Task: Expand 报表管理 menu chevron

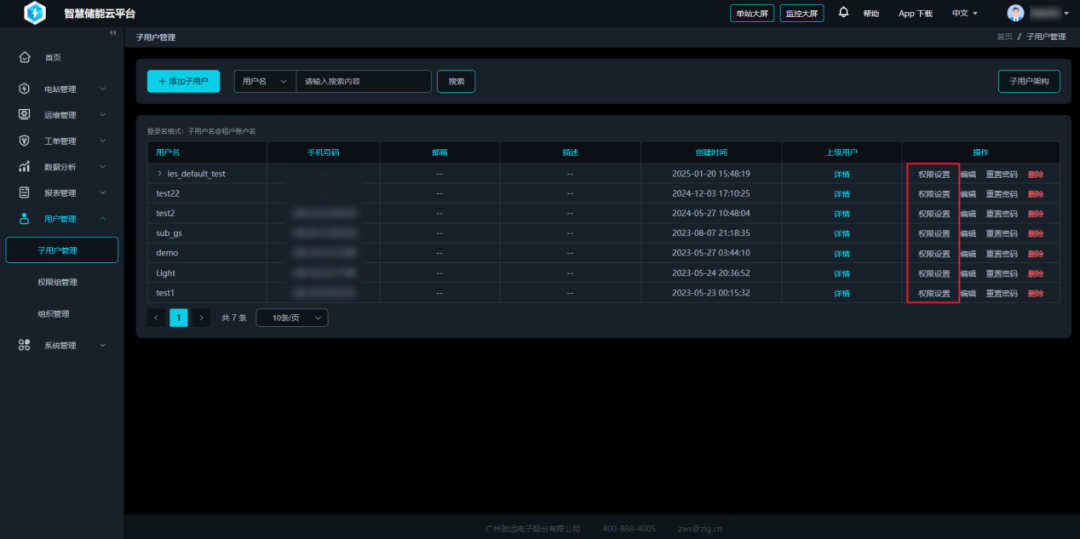Action: 103,193
